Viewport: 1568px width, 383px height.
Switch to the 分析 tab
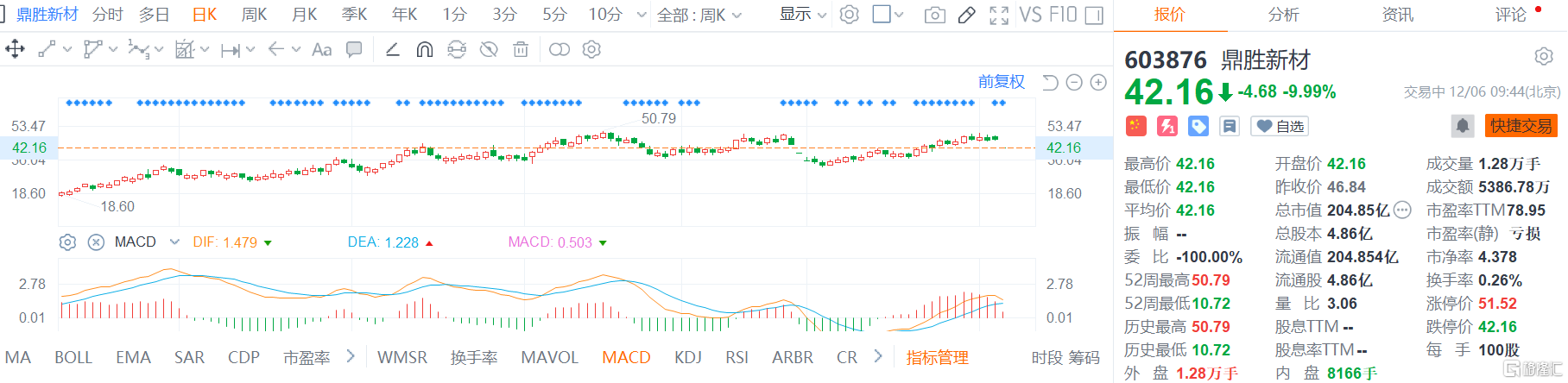click(x=1283, y=15)
